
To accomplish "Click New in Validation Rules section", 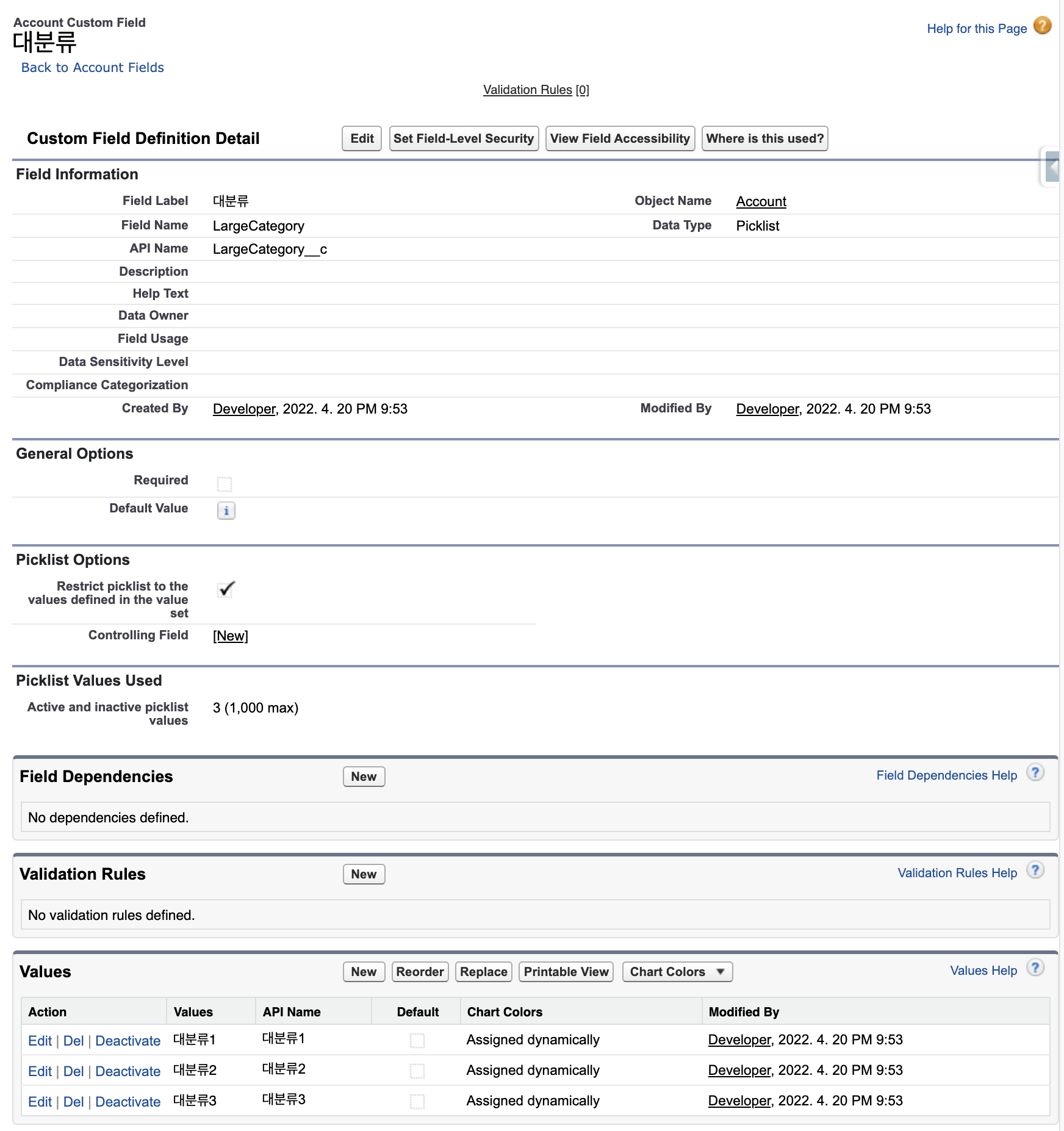I will (x=364, y=874).
